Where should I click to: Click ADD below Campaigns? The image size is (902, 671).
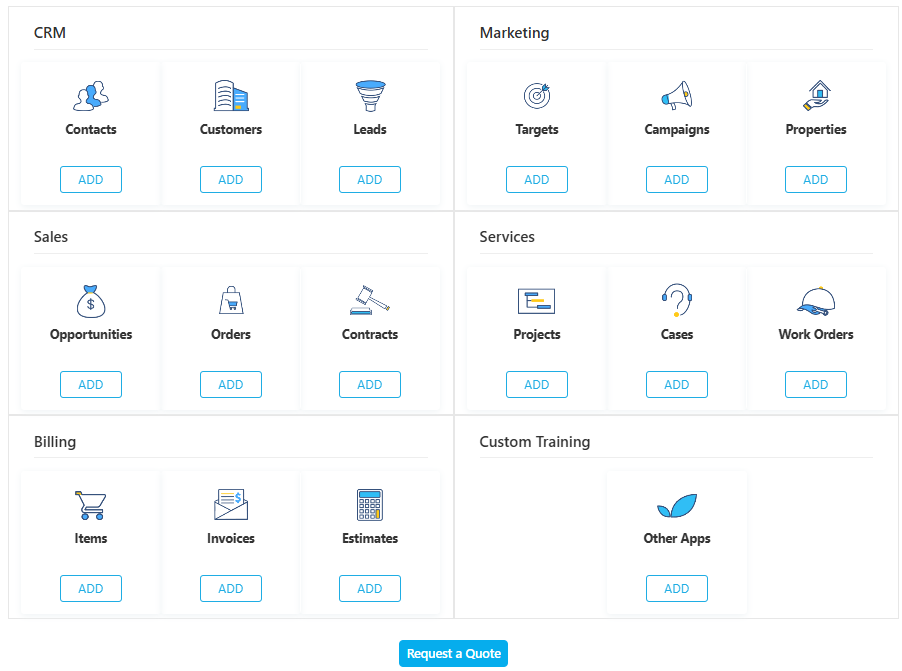(x=676, y=180)
